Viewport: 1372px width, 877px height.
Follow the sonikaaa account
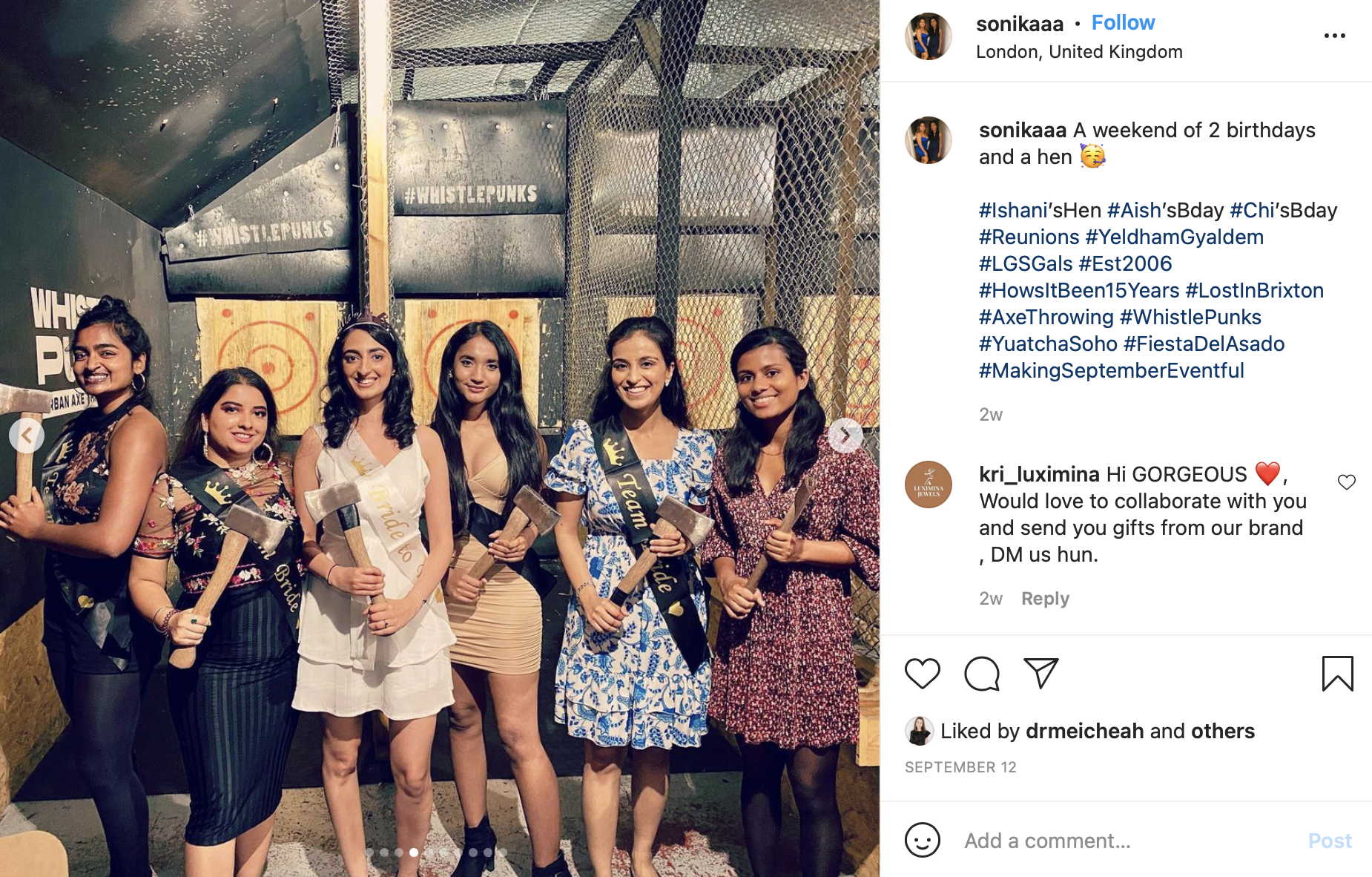coord(1123,23)
